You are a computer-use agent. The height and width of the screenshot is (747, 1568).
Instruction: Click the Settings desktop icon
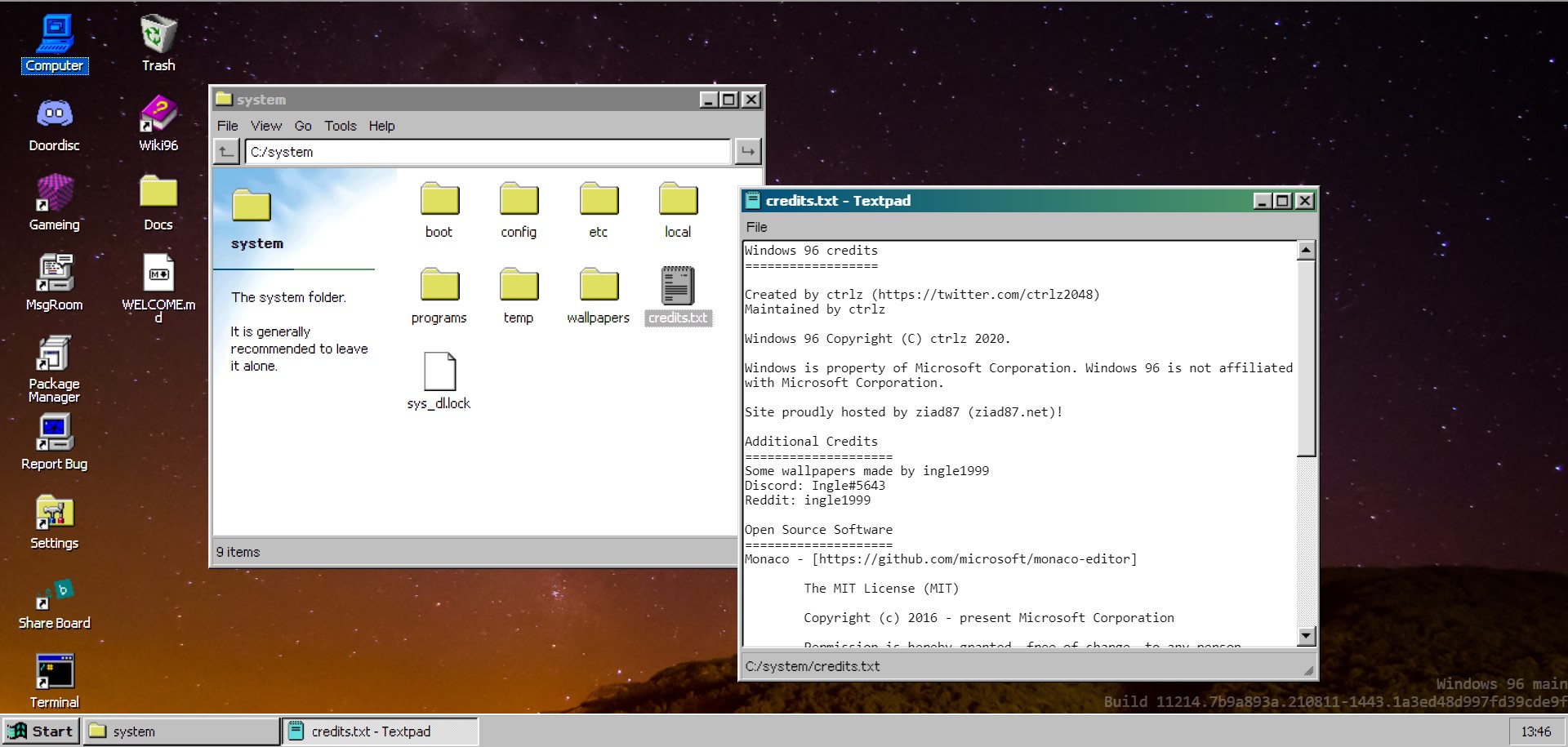click(54, 513)
